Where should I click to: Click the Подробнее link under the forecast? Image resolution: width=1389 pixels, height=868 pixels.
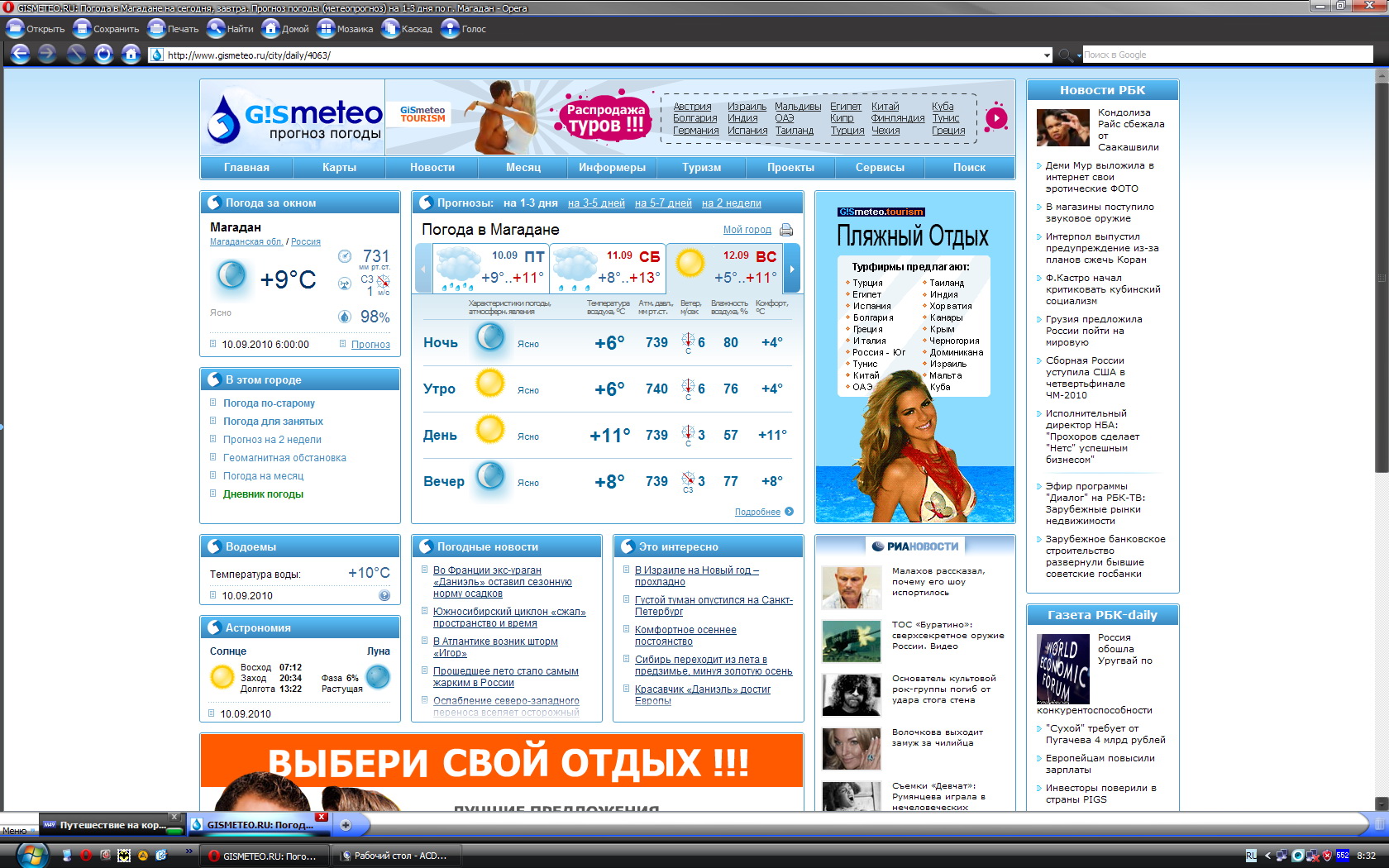pos(757,513)
